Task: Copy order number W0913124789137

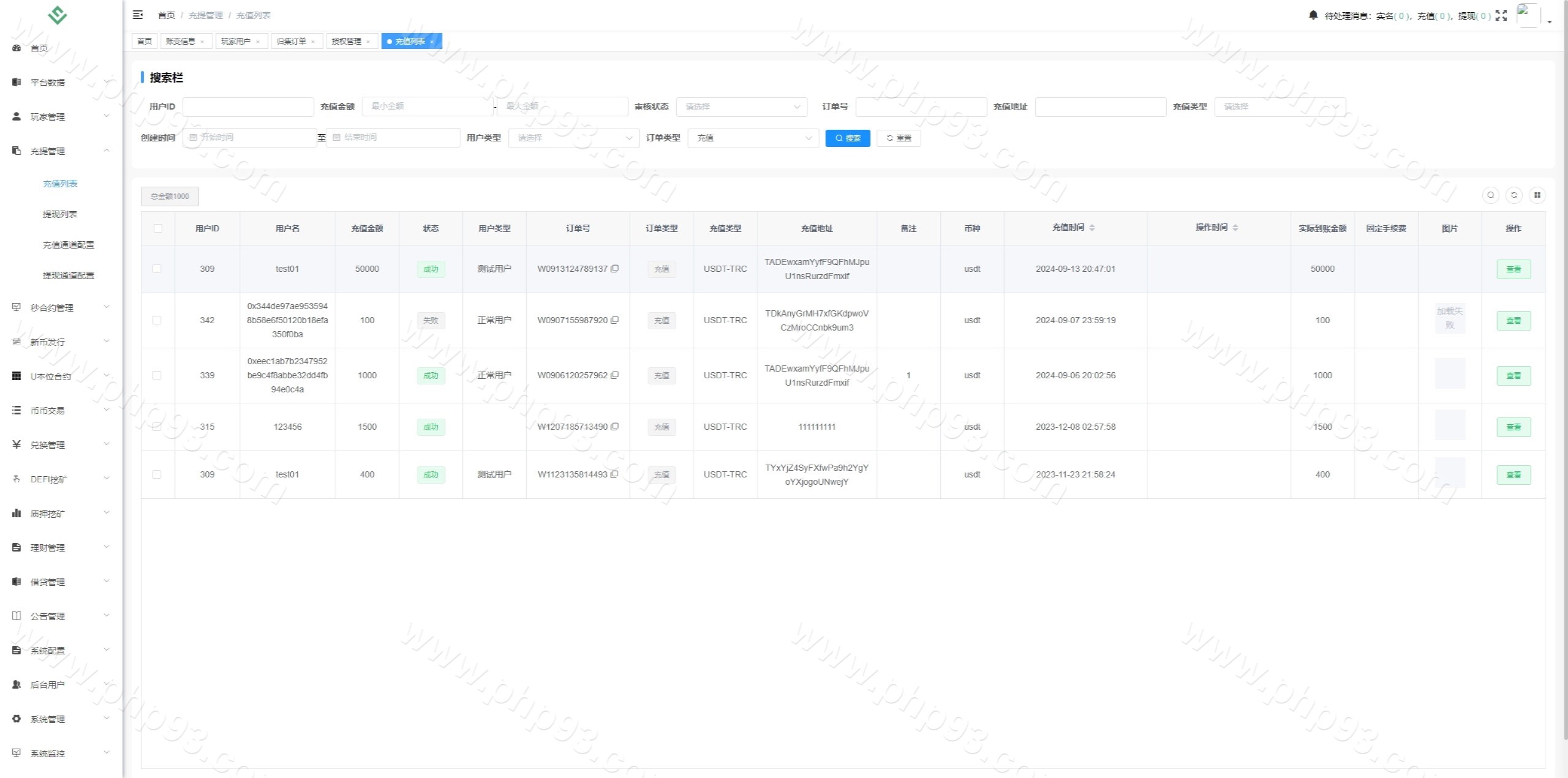Action: (614, 269)
